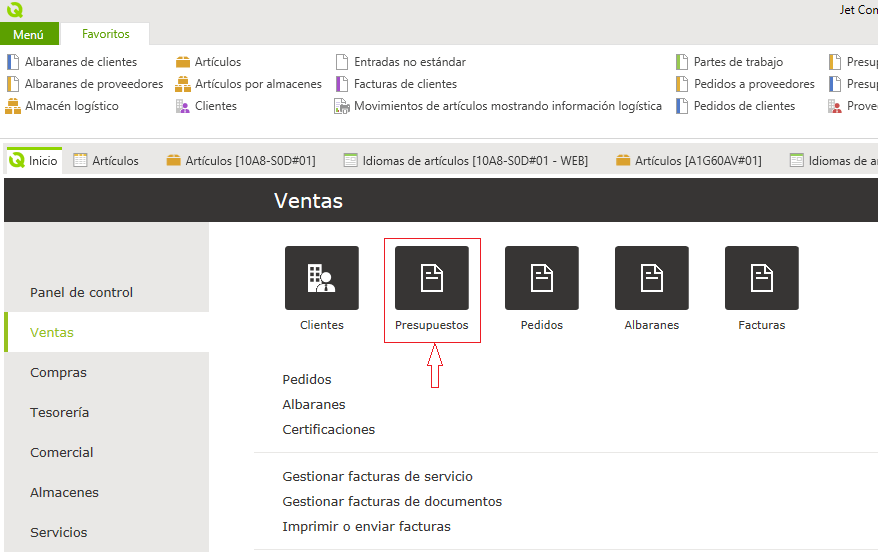Open Facturas de clientes favorite

pos(396,84)
